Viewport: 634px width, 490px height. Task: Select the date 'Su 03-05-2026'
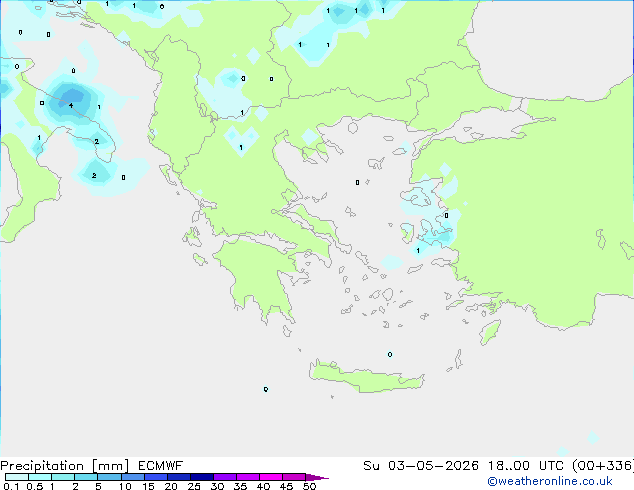point(421,466)
